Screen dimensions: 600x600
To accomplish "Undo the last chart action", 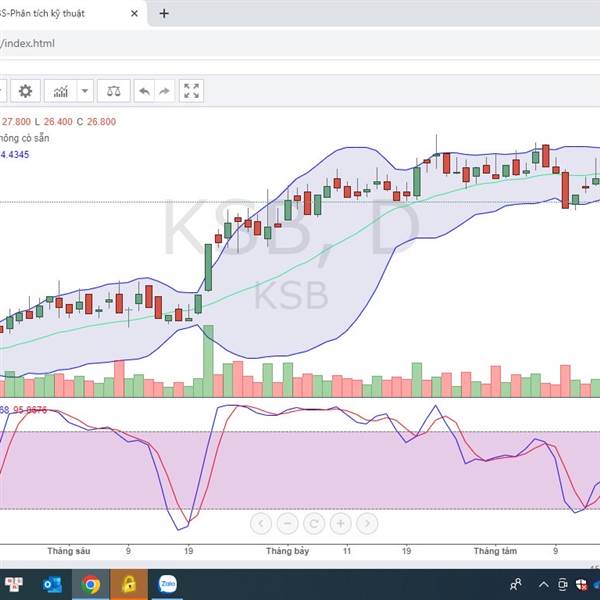I will (x=144, y=91).
